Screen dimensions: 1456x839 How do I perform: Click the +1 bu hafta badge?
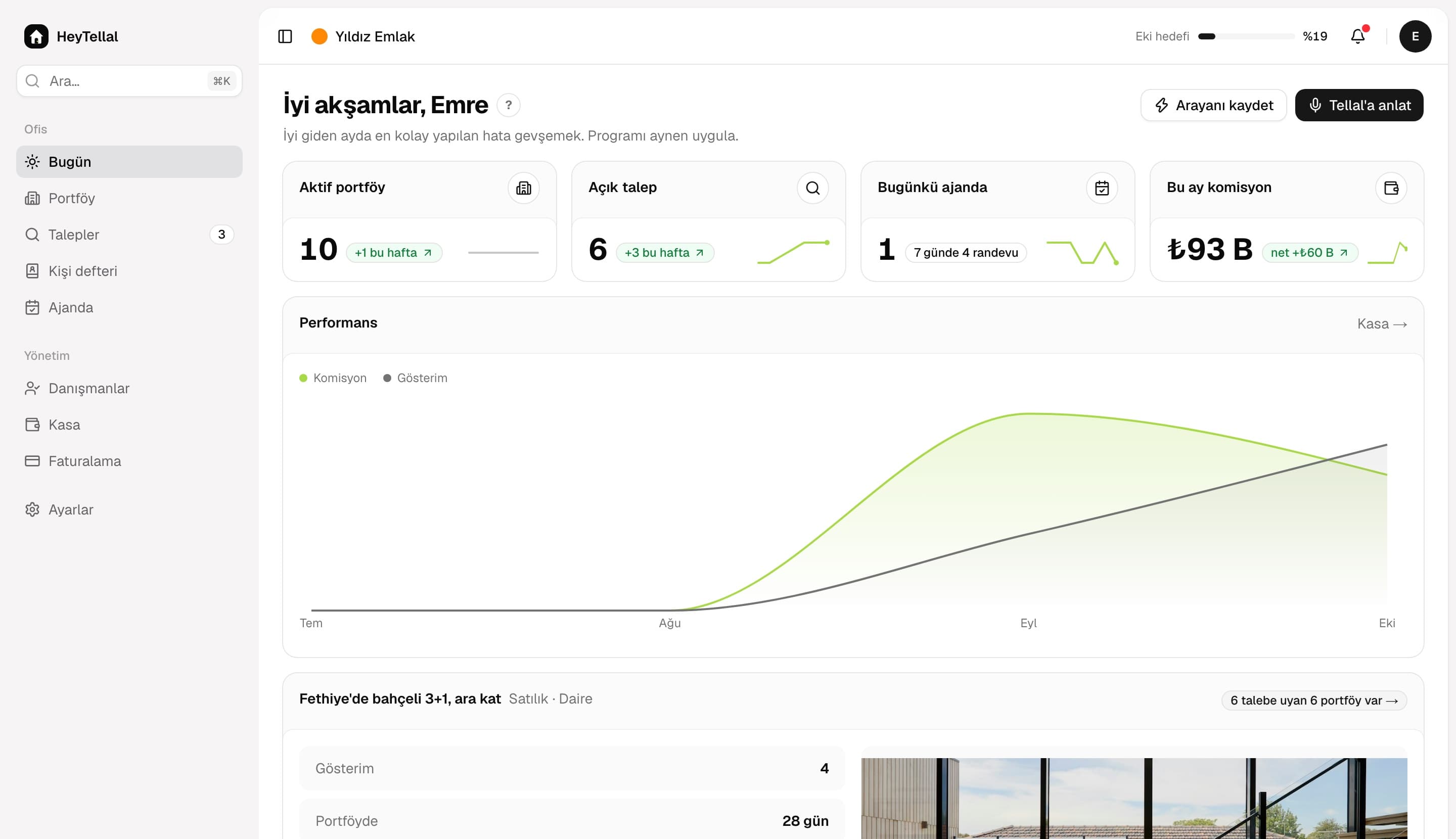pos(394,252)
